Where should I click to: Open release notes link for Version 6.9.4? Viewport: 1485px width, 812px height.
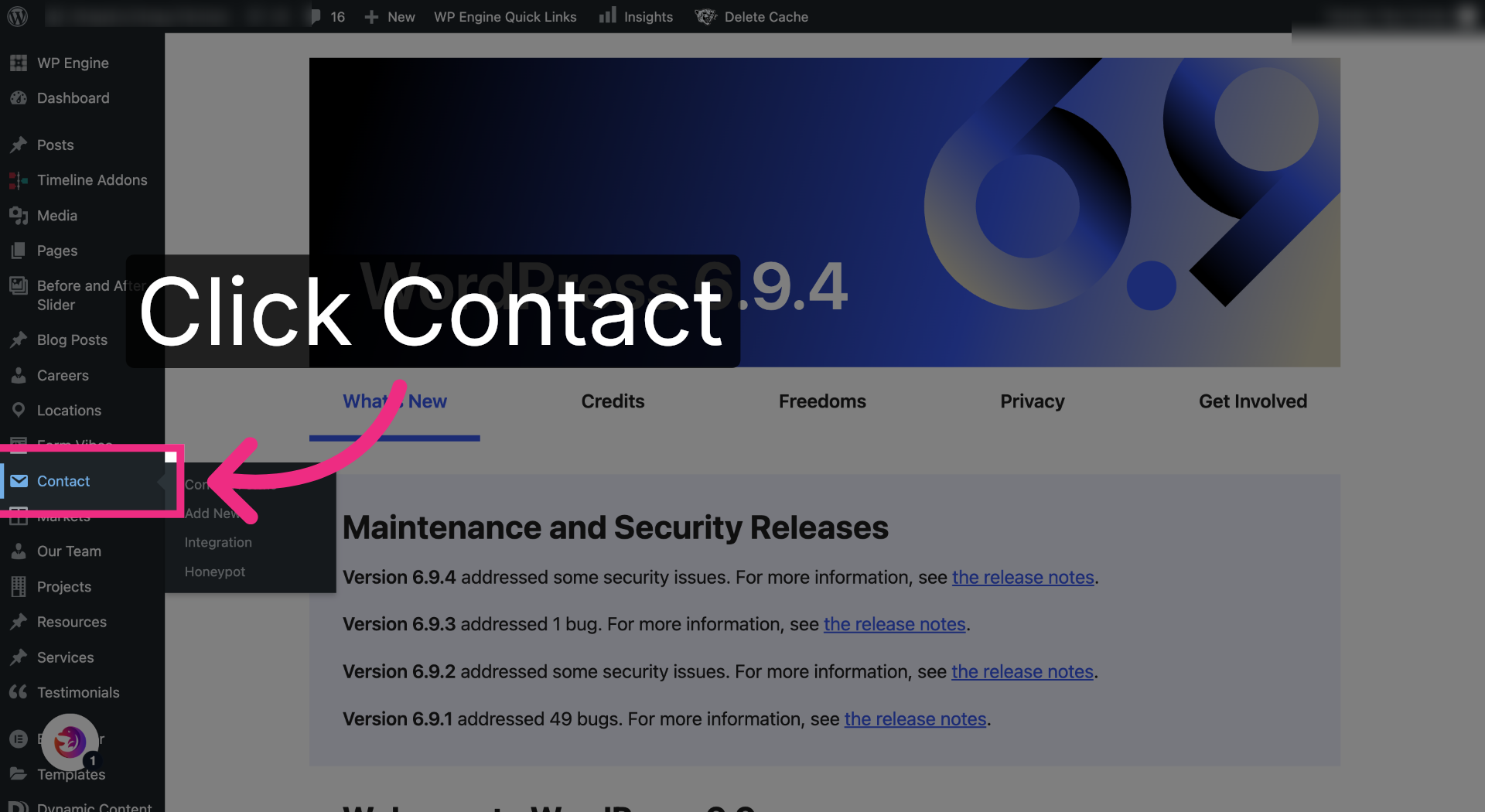click(x=1023, y=578)
